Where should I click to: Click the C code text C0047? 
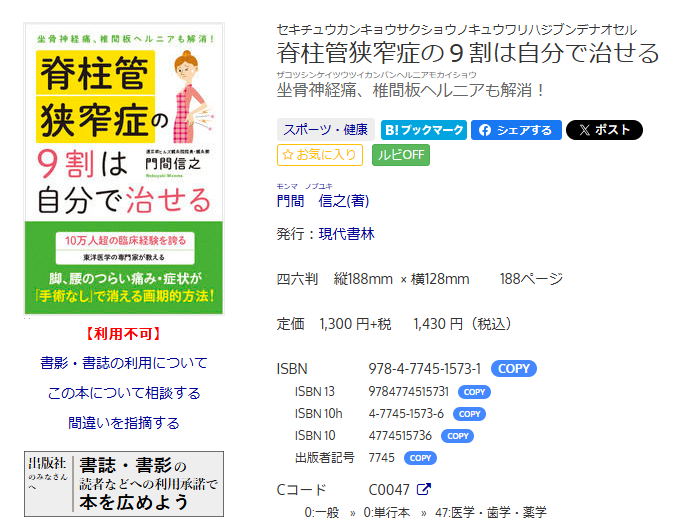coord(389,489)
